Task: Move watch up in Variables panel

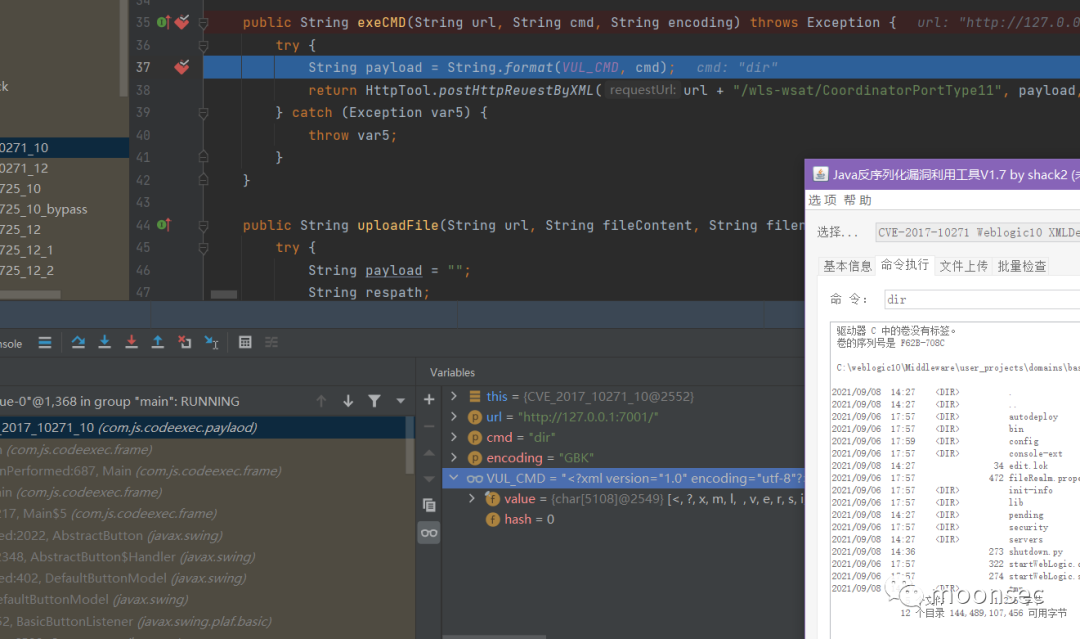Action: click(x=428, y=452)
